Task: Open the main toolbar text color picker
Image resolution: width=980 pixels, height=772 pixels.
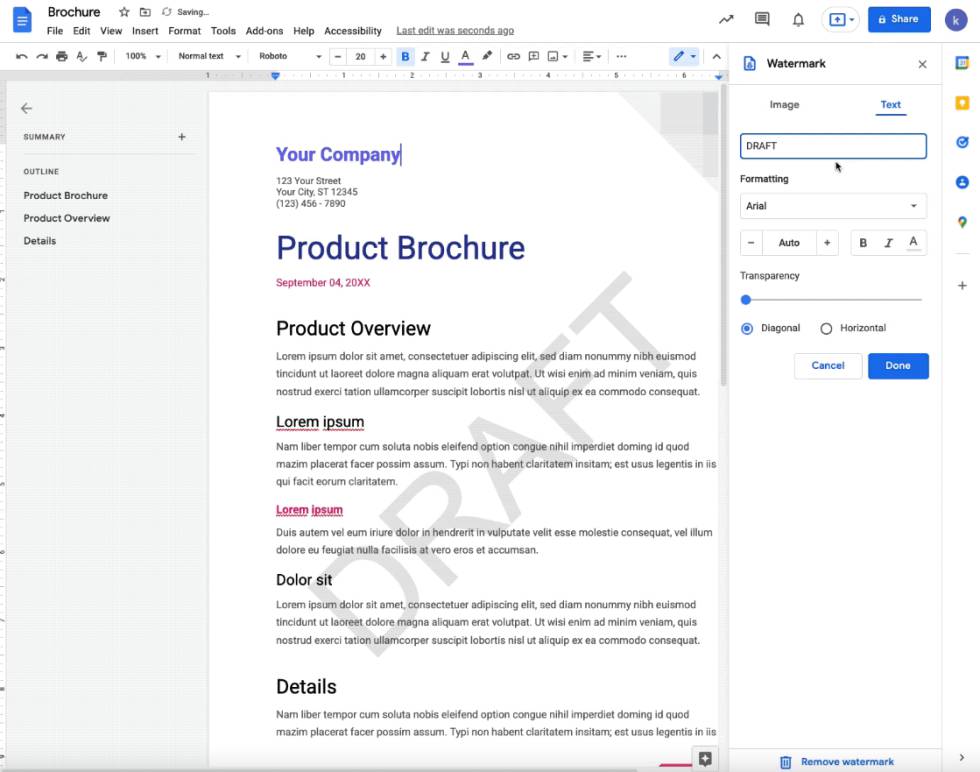Action: tap(465, 56)
